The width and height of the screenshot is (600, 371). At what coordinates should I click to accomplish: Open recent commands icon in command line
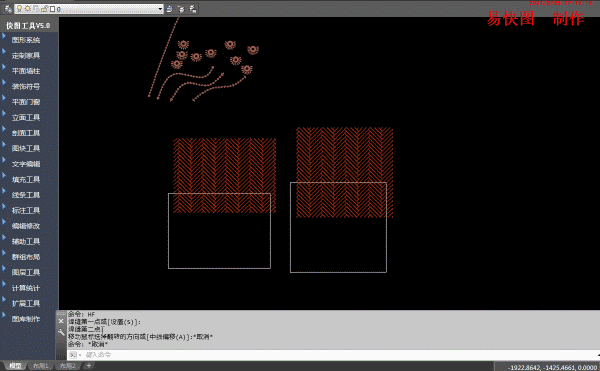point(73,355)
